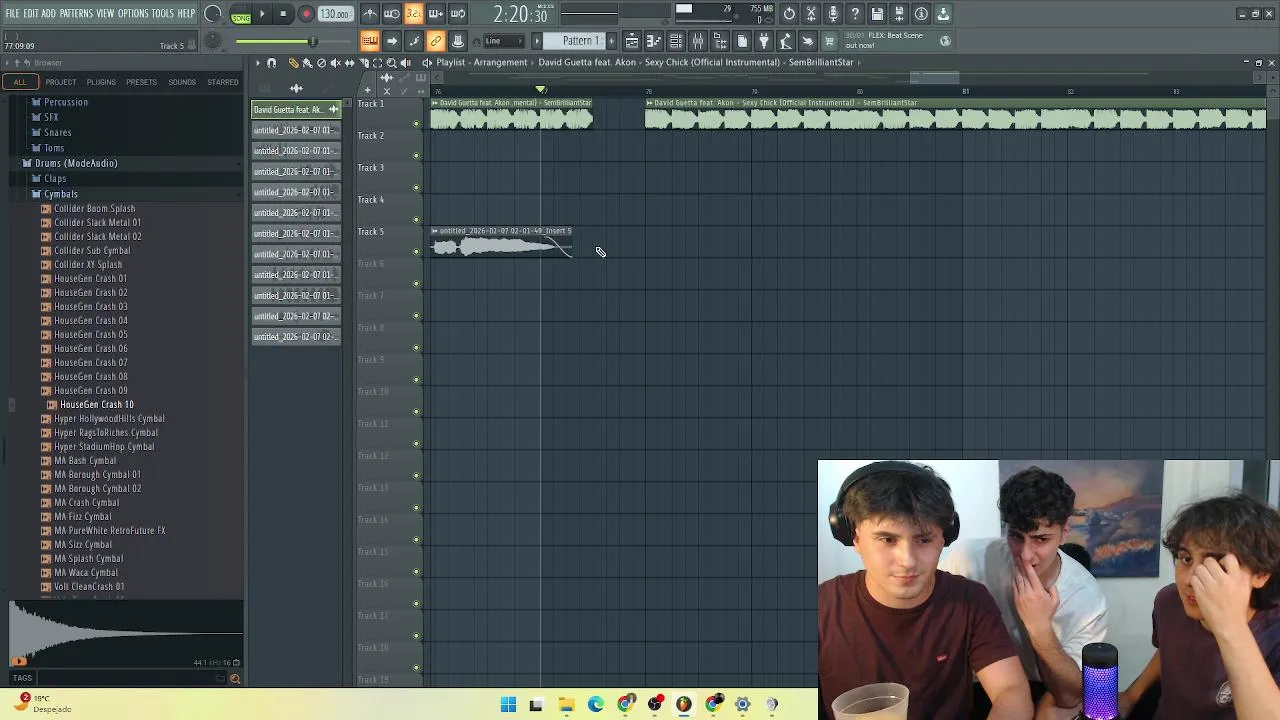Select the playlist Paint brush tool
Image resolution: width=1280 pixels, height=720 pixels.
click(x=307, y=63)
